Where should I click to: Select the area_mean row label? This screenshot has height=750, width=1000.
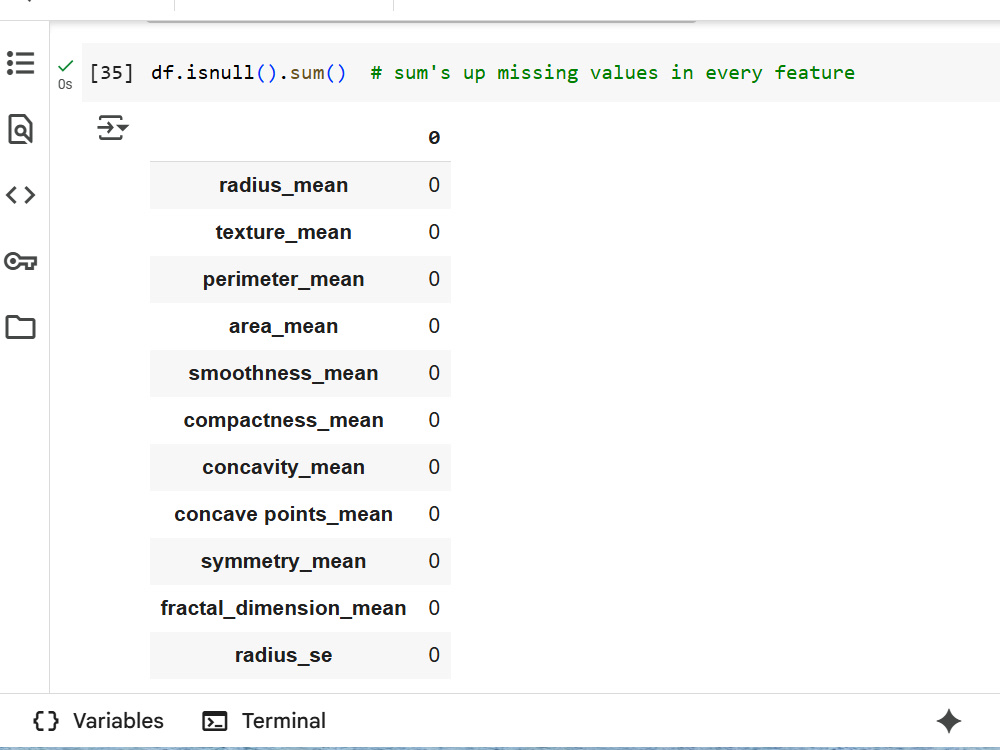(283, 326)
